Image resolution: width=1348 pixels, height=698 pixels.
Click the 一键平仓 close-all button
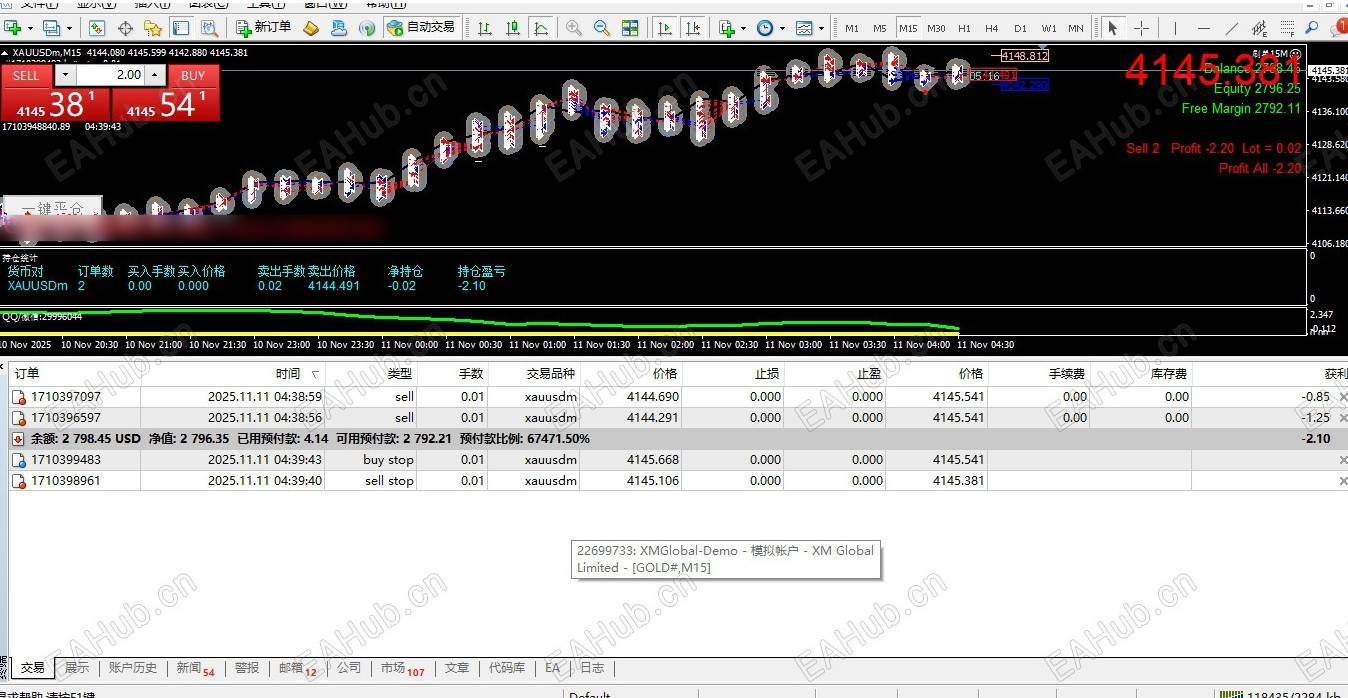click(52, 208)
